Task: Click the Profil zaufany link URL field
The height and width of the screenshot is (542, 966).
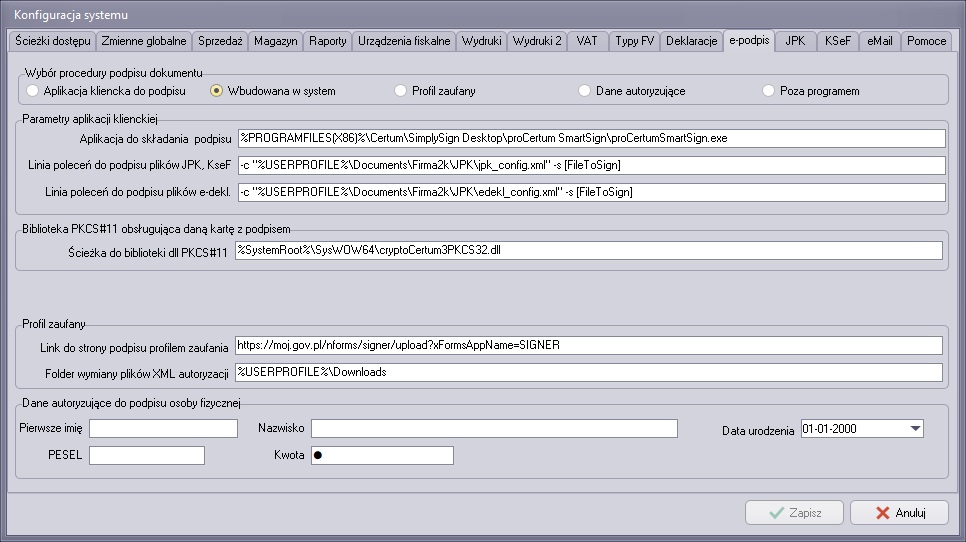Action: pos(588,345)
